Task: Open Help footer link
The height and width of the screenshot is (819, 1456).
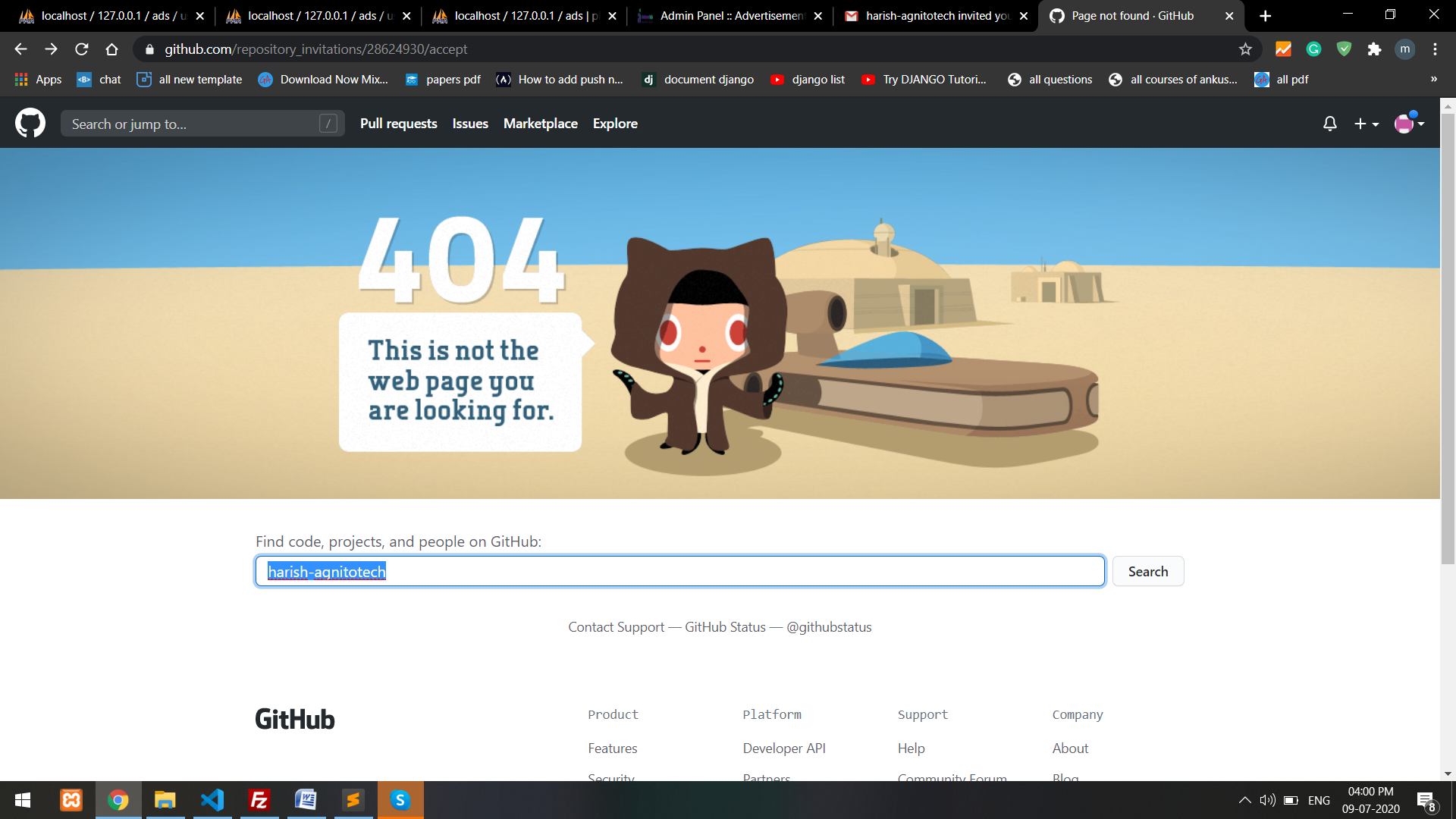Action: pyautogui.click(x=911, y=748)
